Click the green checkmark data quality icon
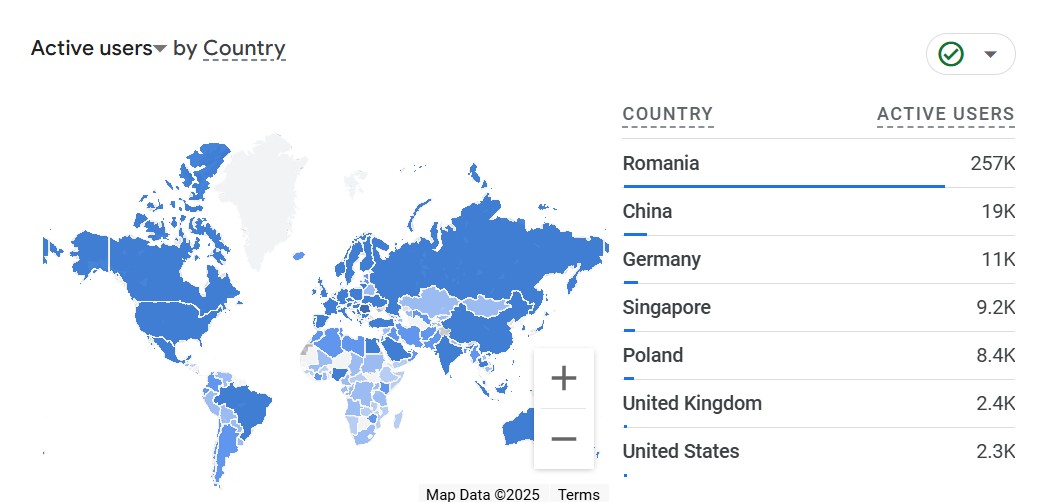 (x=951, y=54)
